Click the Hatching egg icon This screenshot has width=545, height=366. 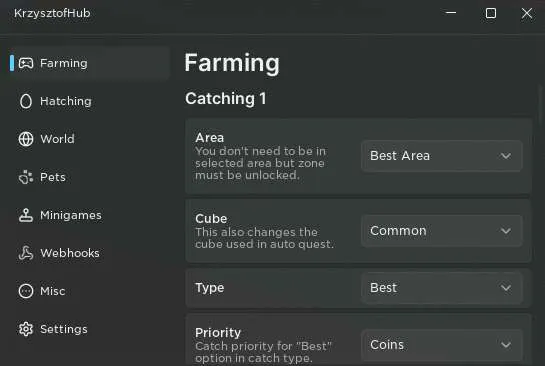tap(26, 101)
